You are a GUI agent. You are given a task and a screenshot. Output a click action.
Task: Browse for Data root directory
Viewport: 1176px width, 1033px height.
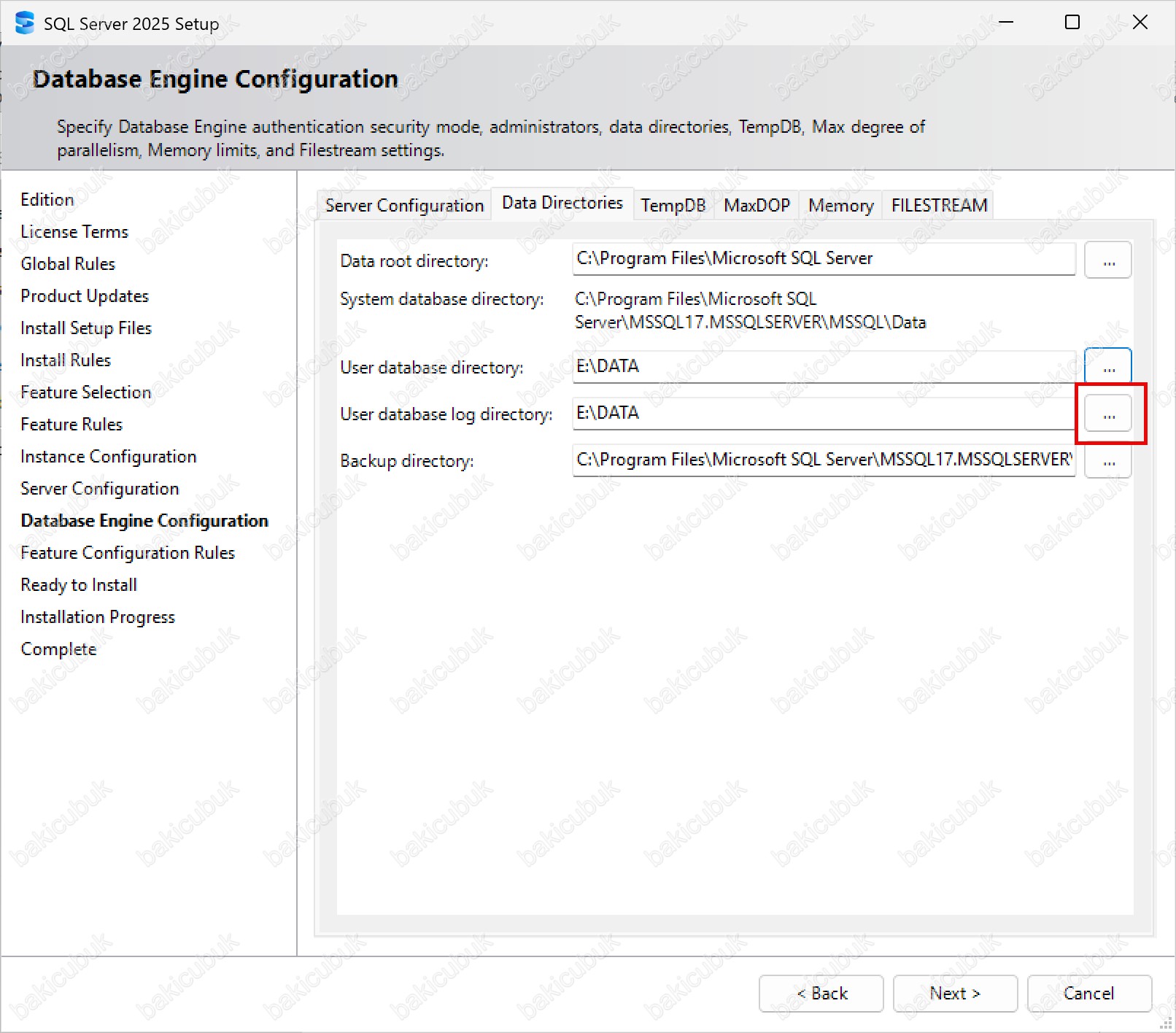click(x=1107, y=260)
